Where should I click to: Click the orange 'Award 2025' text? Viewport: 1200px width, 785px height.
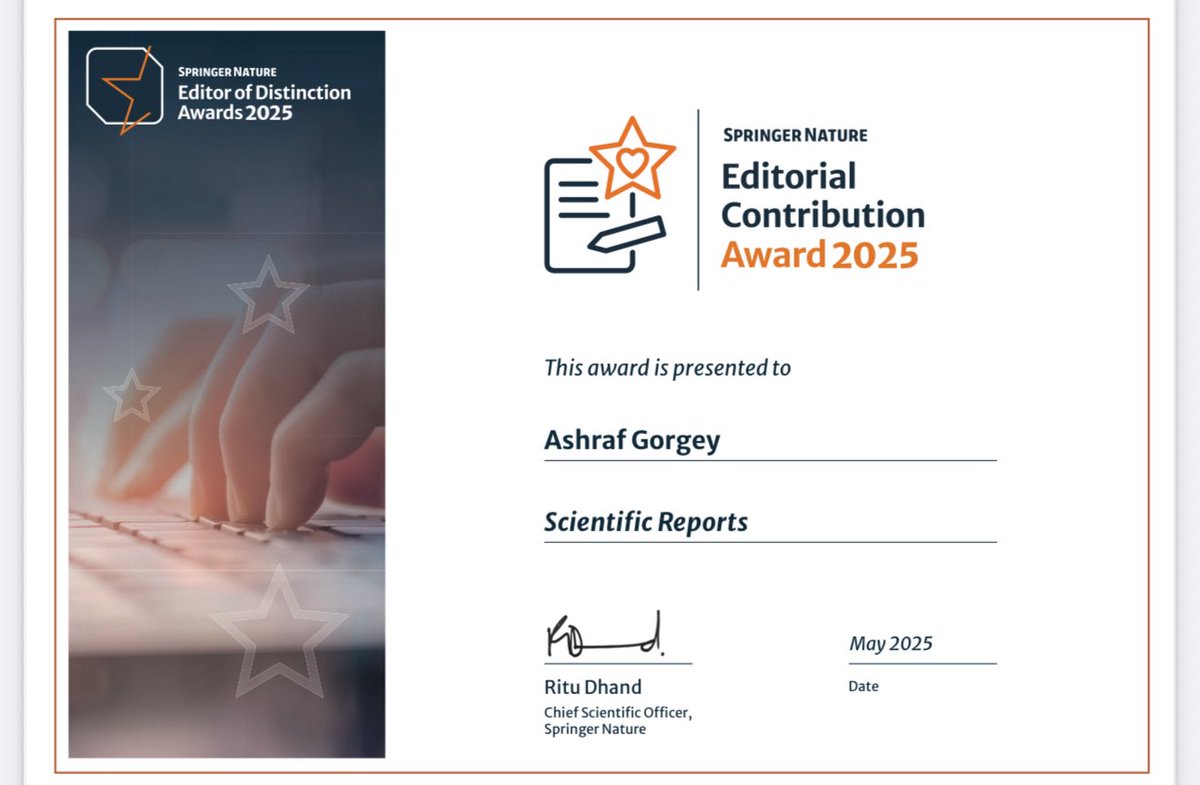pos(819,255)
